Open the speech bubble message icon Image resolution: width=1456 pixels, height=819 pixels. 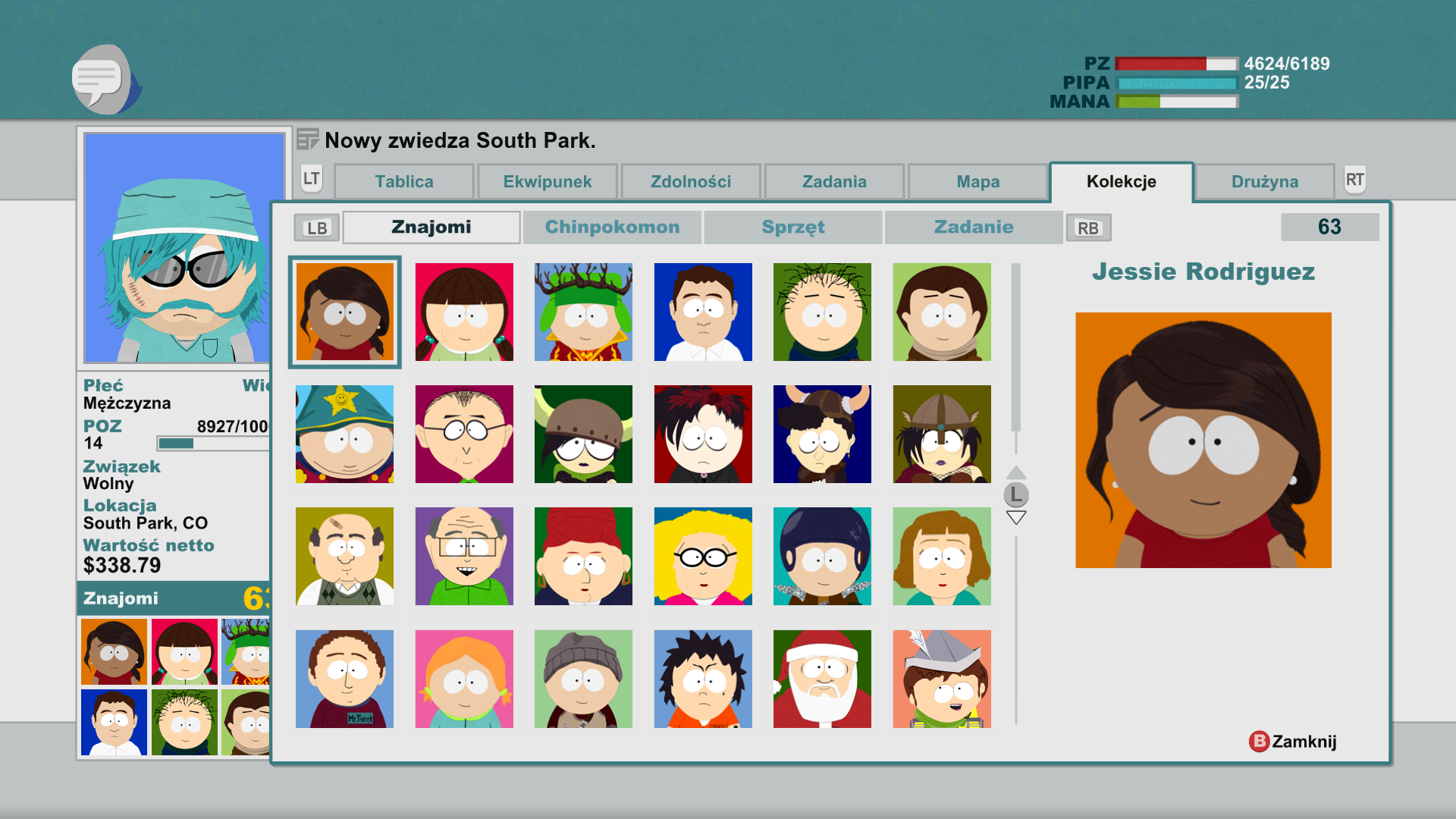[105, 80]
